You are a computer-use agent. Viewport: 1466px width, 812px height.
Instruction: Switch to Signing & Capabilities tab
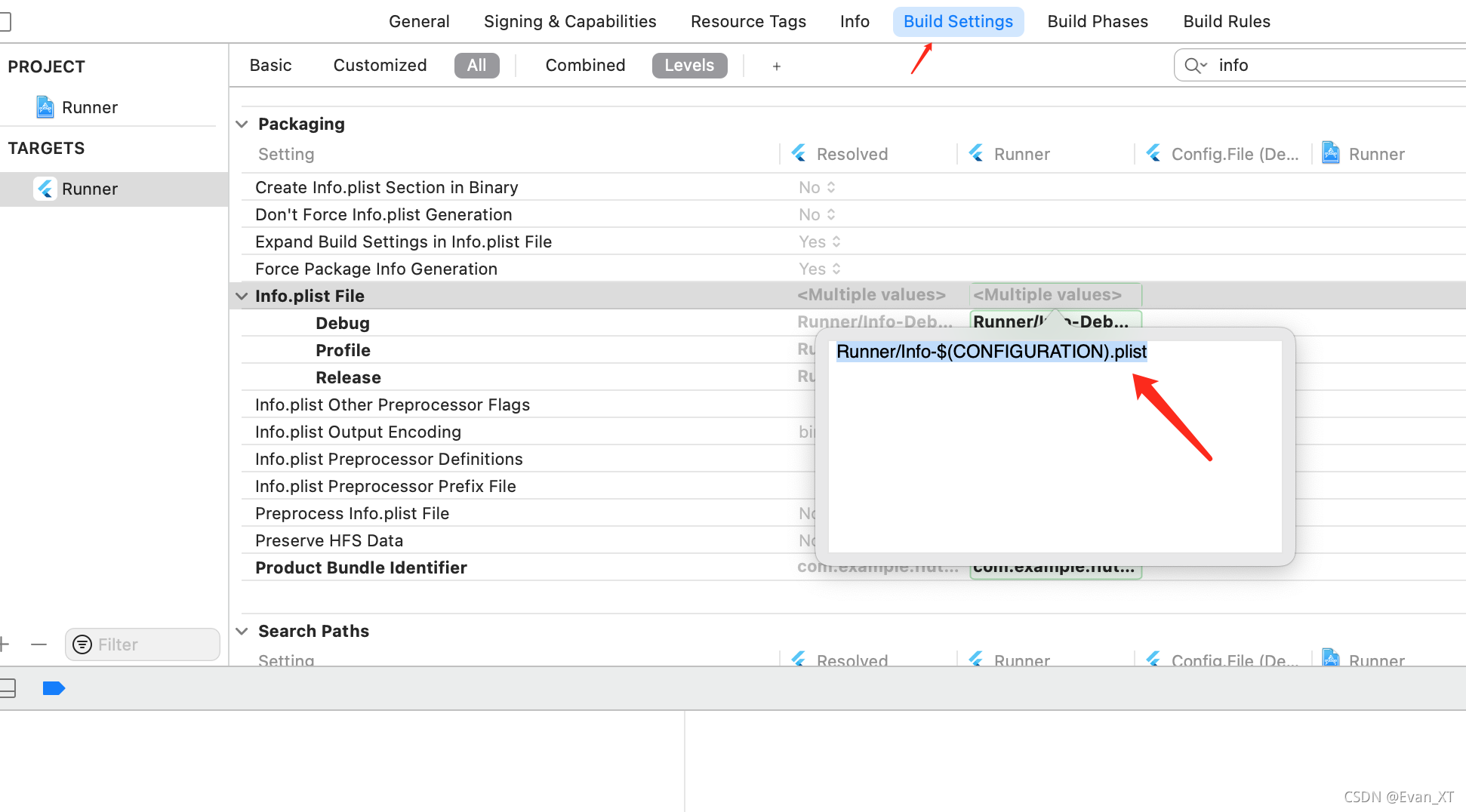tap(570, 21)
